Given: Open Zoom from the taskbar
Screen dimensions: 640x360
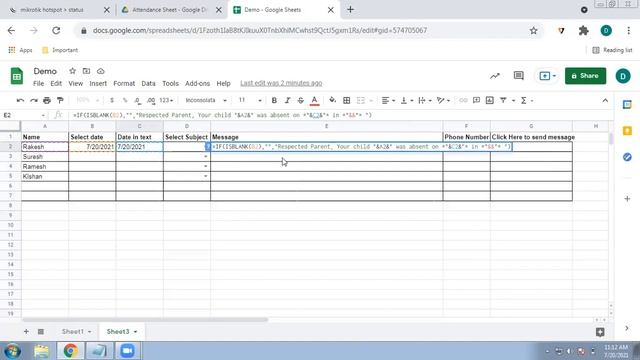Looking at the screenshot, I should pos(127,351).
